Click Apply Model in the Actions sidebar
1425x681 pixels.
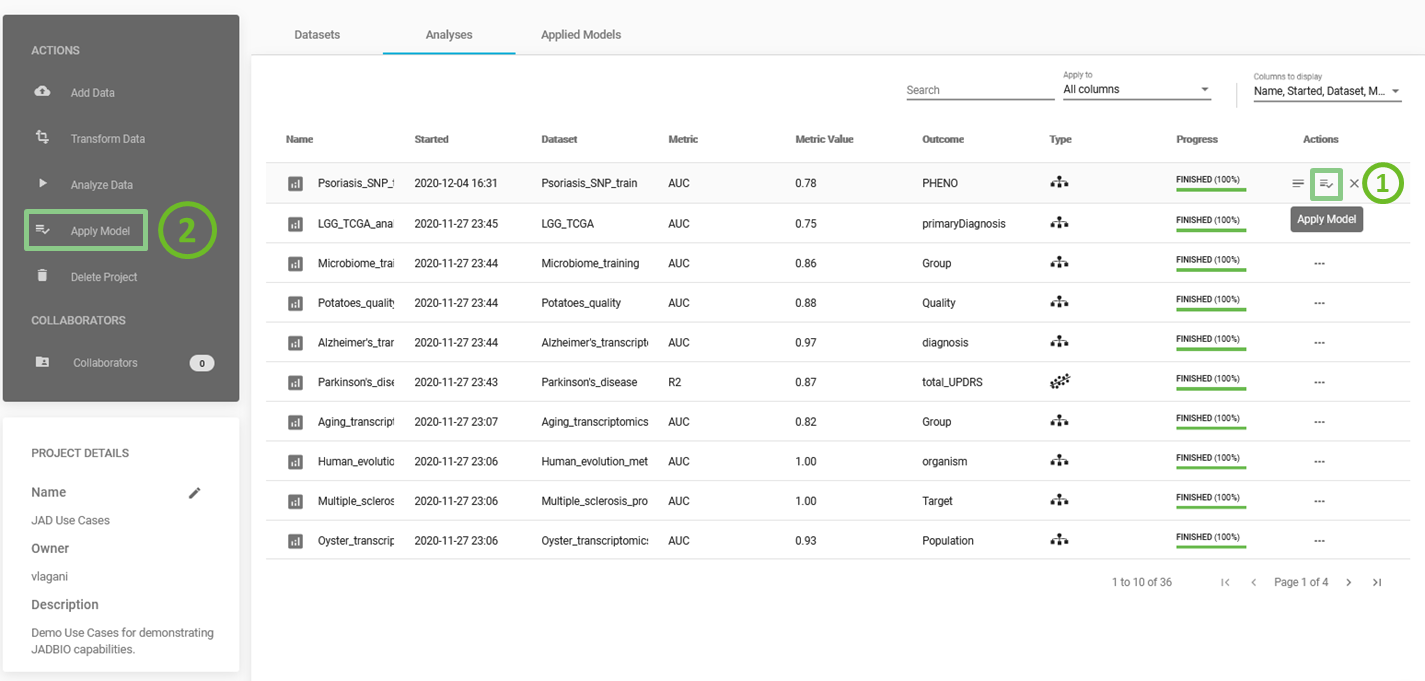tap(87, 230)
